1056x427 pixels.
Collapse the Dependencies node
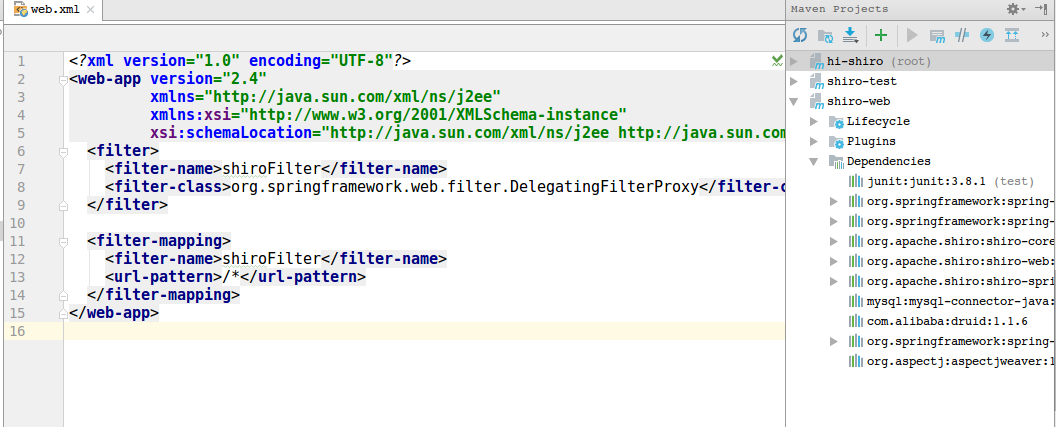814,161
